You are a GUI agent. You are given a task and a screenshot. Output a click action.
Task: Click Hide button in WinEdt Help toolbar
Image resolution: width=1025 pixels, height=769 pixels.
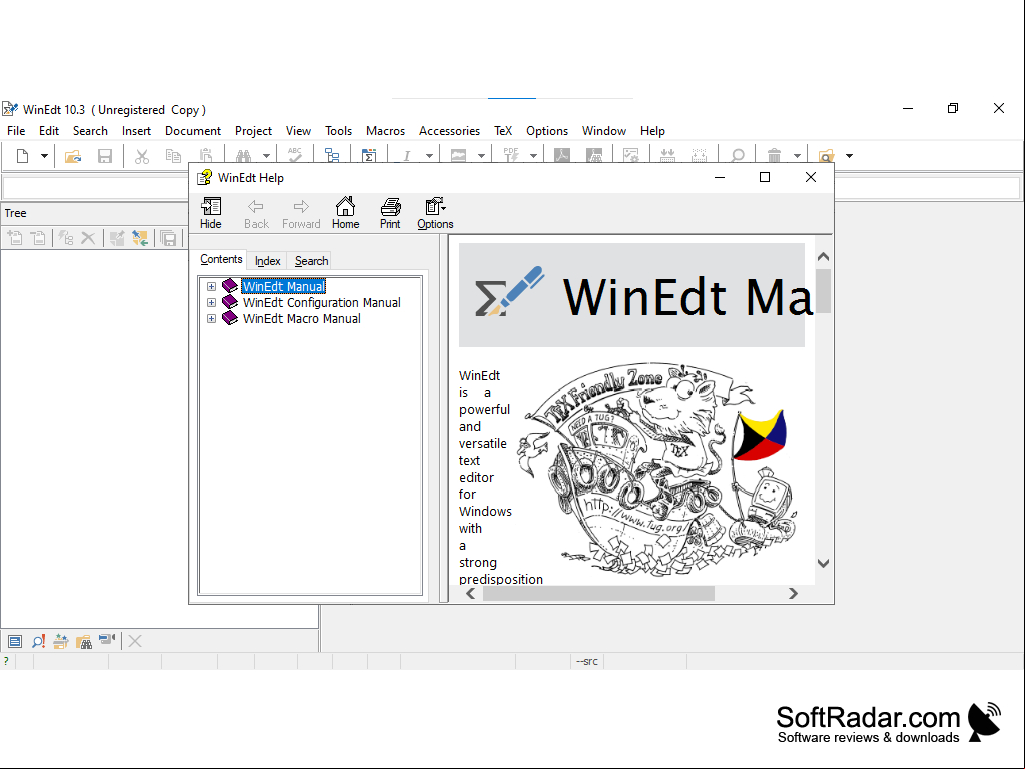(x=210, y=213)
